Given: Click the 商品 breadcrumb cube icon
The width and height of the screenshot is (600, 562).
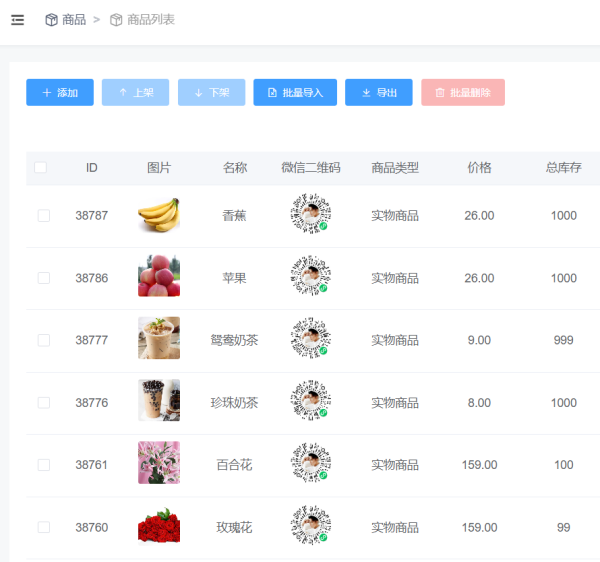Looking at the screenshot, I should (51, 20).
